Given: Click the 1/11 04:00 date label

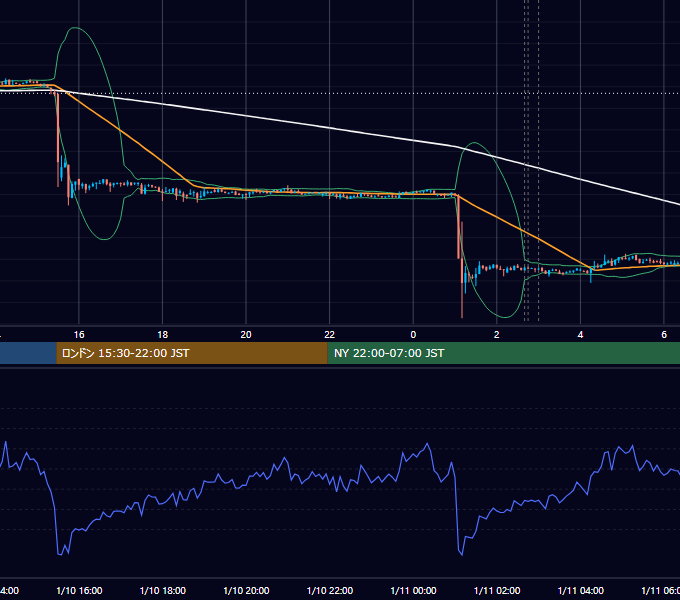Looking at the screenshot, I should 581,590.
